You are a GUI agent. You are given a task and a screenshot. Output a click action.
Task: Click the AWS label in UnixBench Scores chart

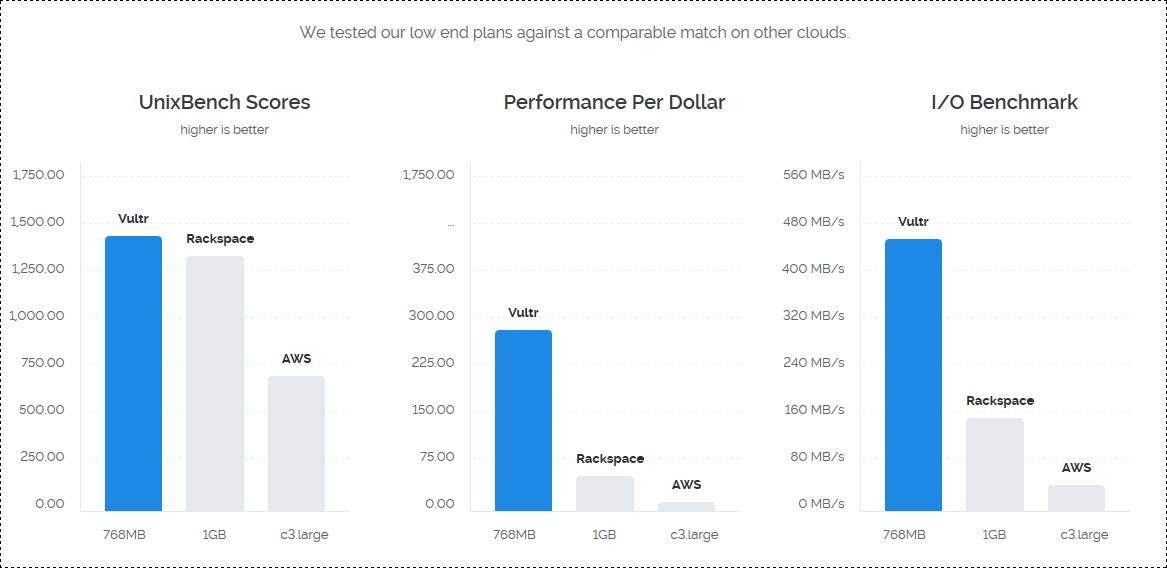(296, 359)
